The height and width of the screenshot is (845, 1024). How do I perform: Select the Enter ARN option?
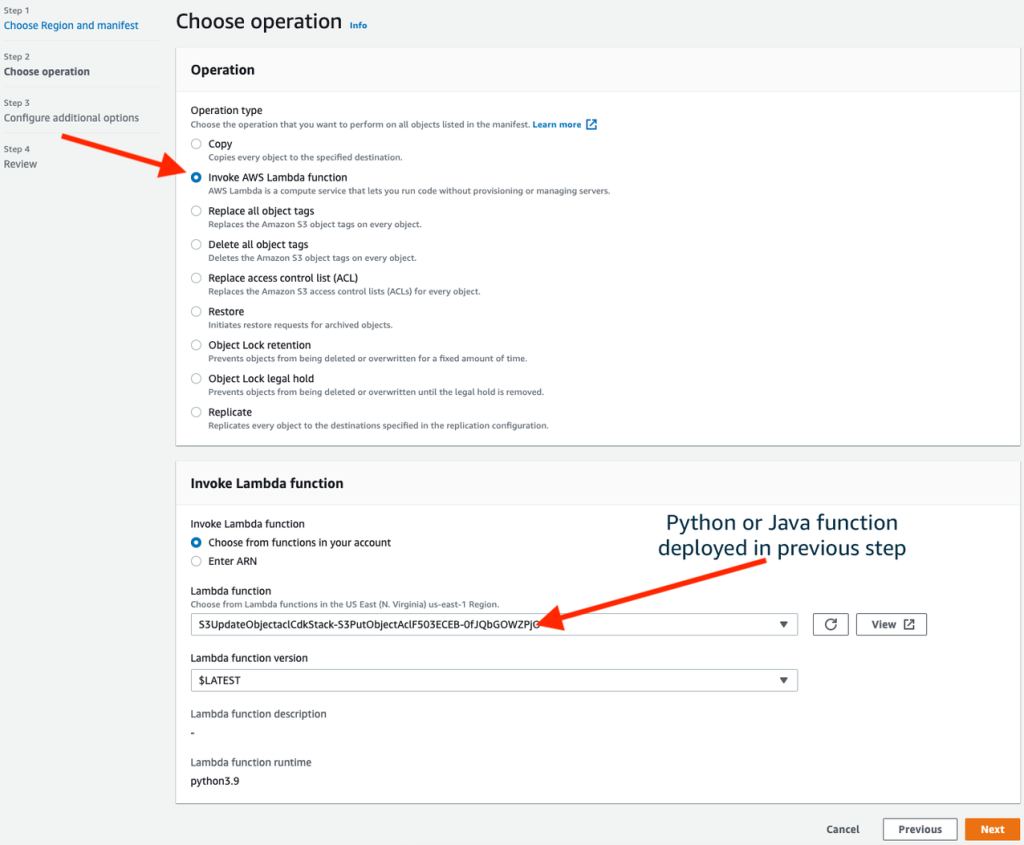(x=196, y=560)
